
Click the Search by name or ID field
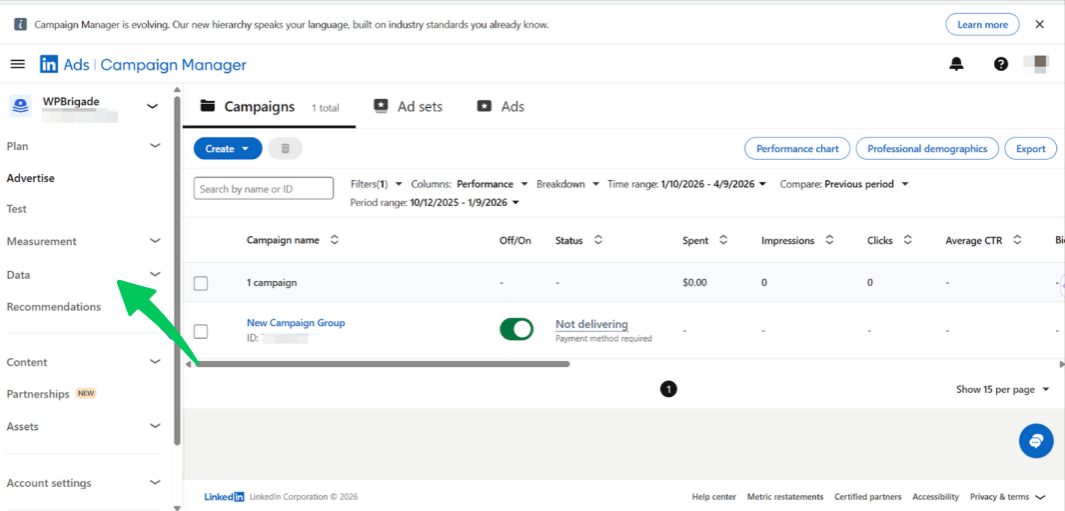coord(264,188)
